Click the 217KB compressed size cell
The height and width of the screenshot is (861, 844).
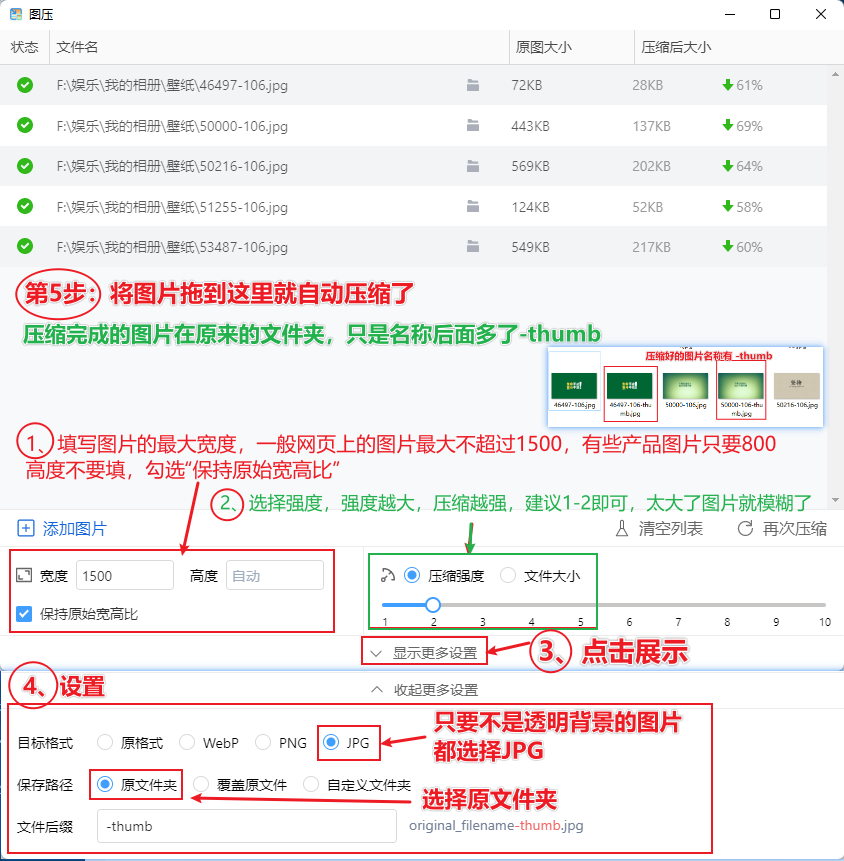[x=651, y=247]
